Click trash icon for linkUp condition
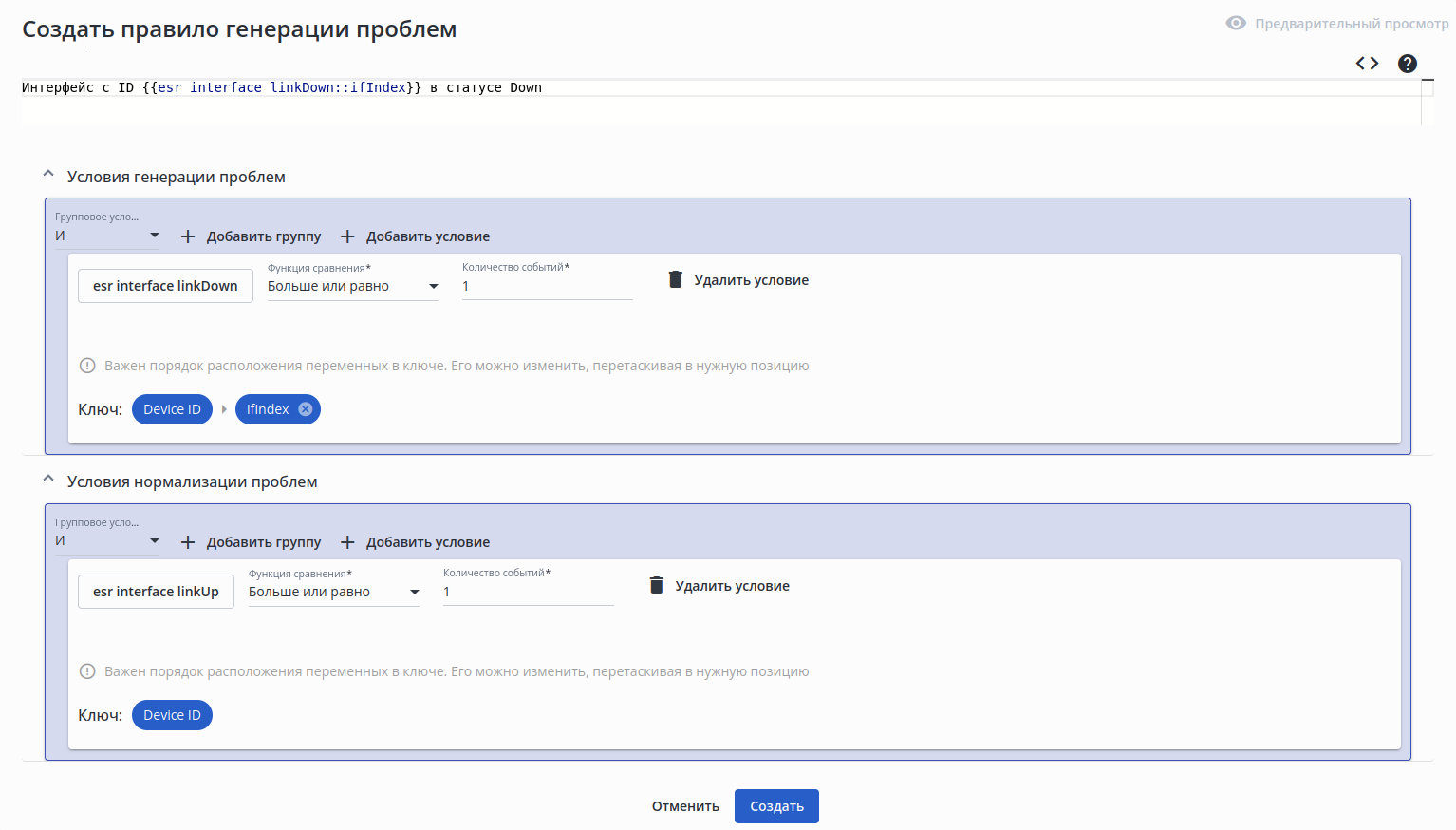This screenshot has height=830, width=1456. pos(657,586)
